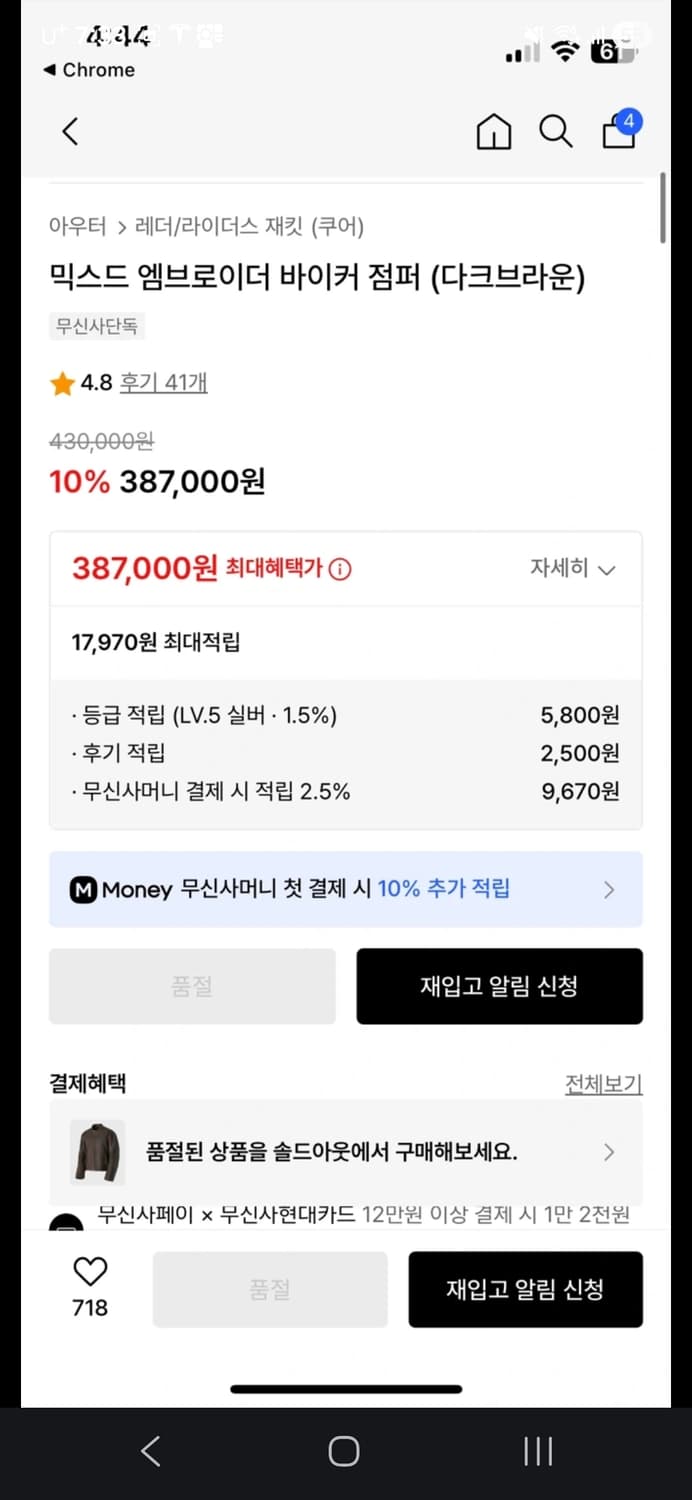Open the 솔드아웃 purchase suggestion chevron
This screenshot has width=692, height=1500.
[610, 1152]
